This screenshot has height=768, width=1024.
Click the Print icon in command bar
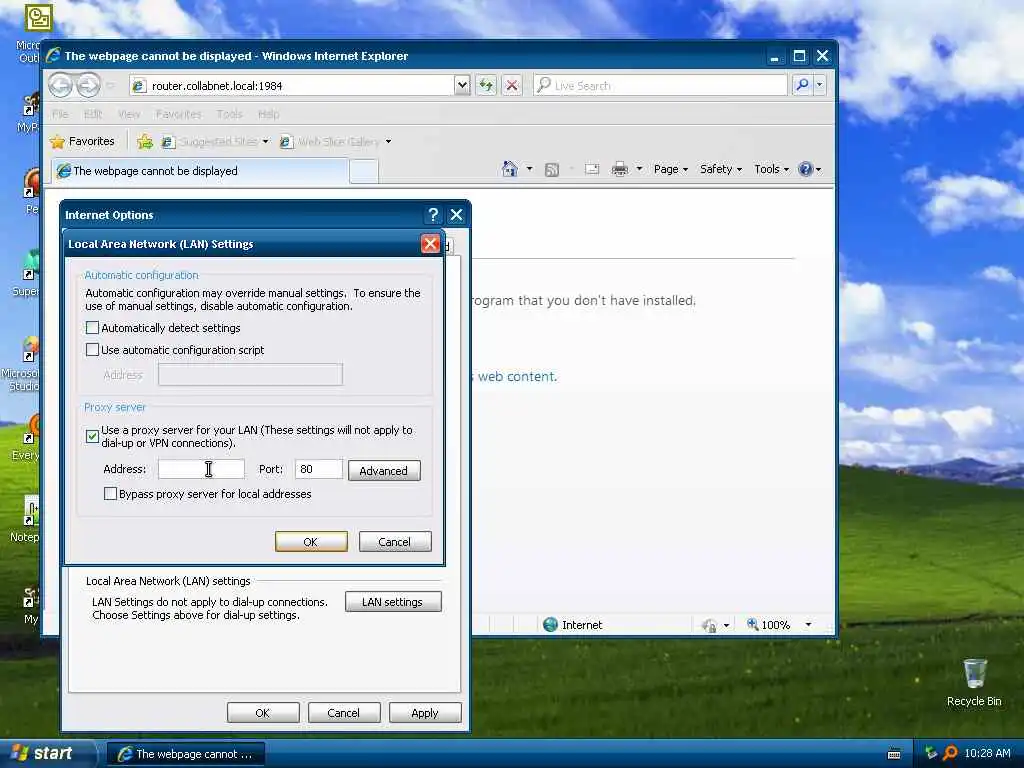(x=620, y=169)
